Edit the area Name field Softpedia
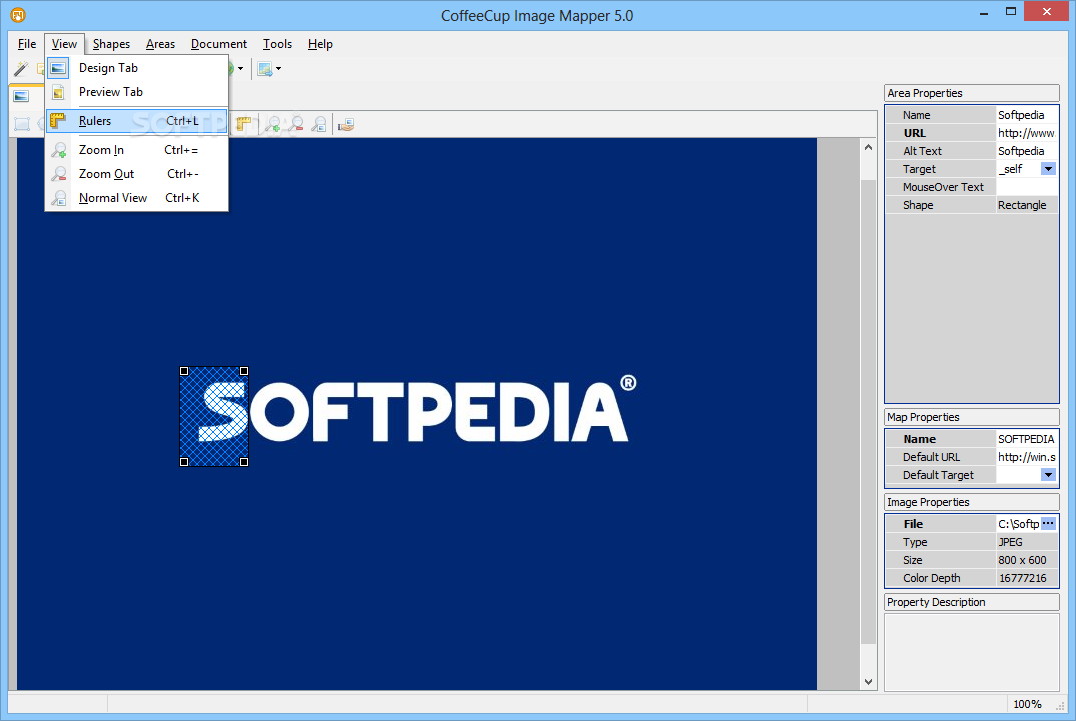Screen dimensions: 1076x721 pyautogui.click(x=1027, y=115)
